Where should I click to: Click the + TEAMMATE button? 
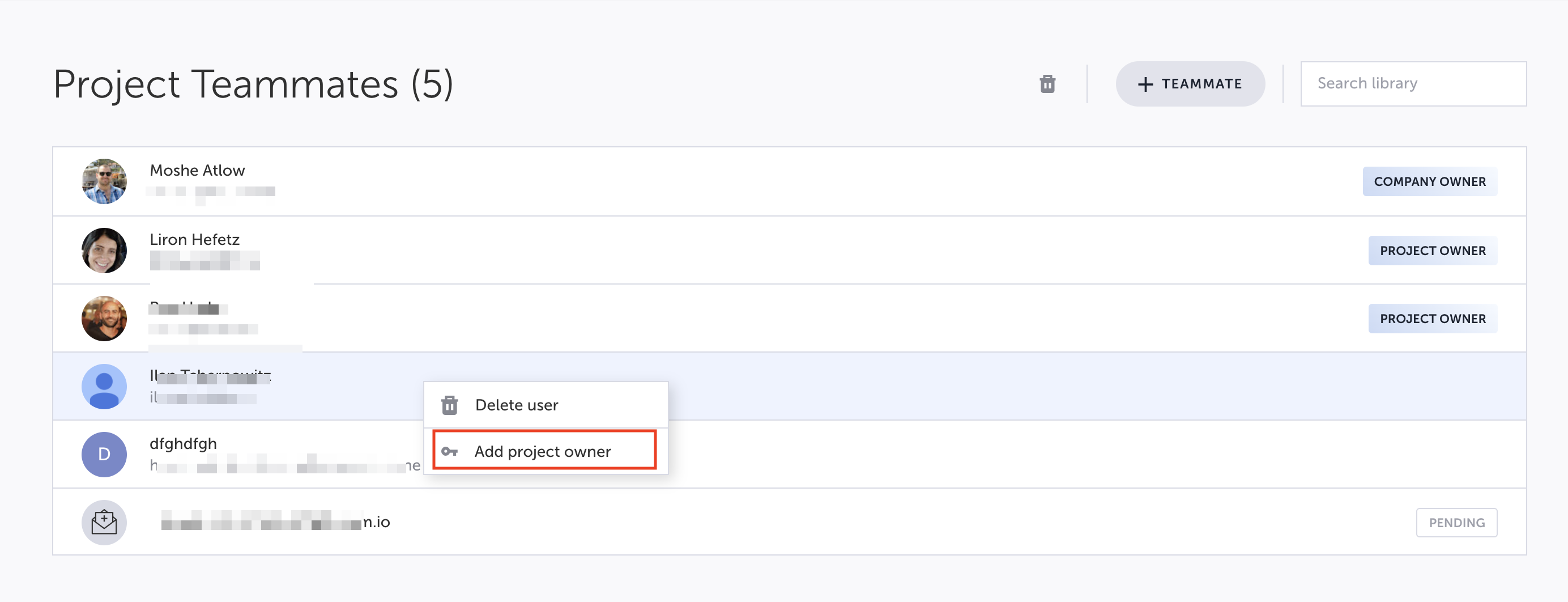[1190, 83]
